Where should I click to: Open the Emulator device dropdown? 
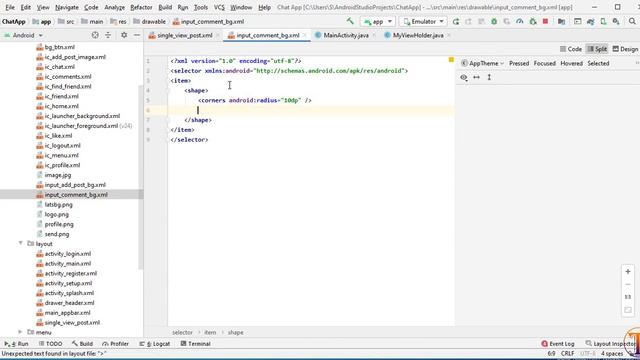point(423,22)
